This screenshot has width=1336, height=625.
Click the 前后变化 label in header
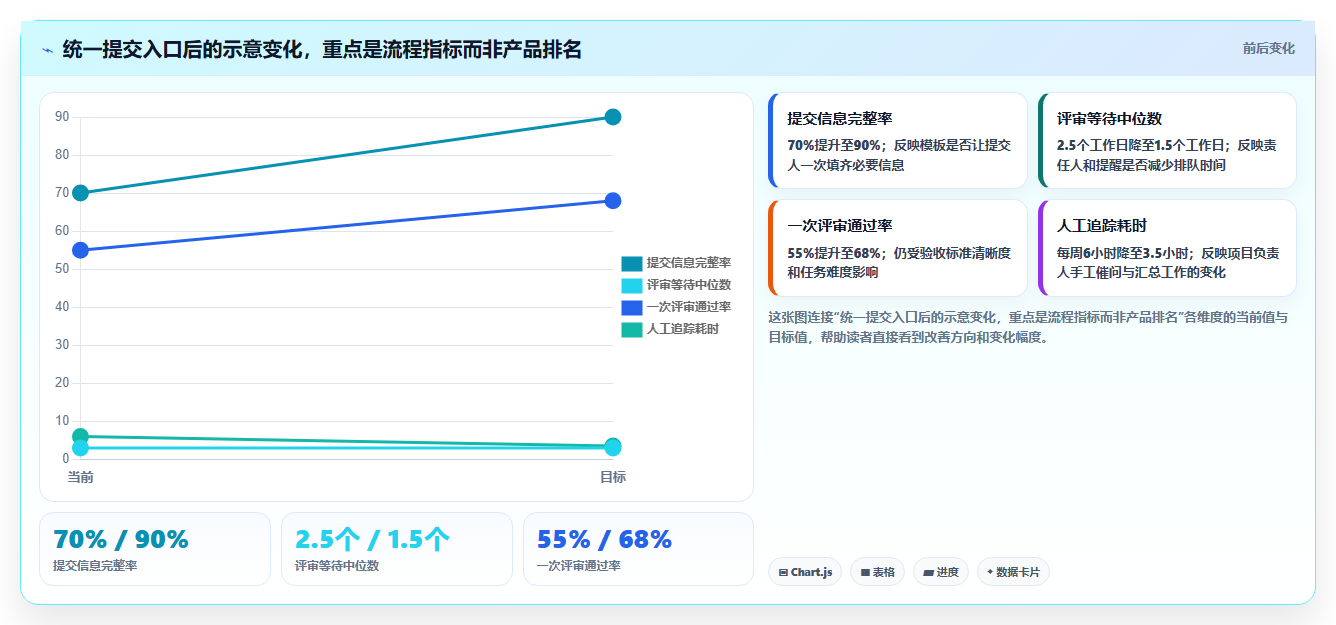(1269, 48)
